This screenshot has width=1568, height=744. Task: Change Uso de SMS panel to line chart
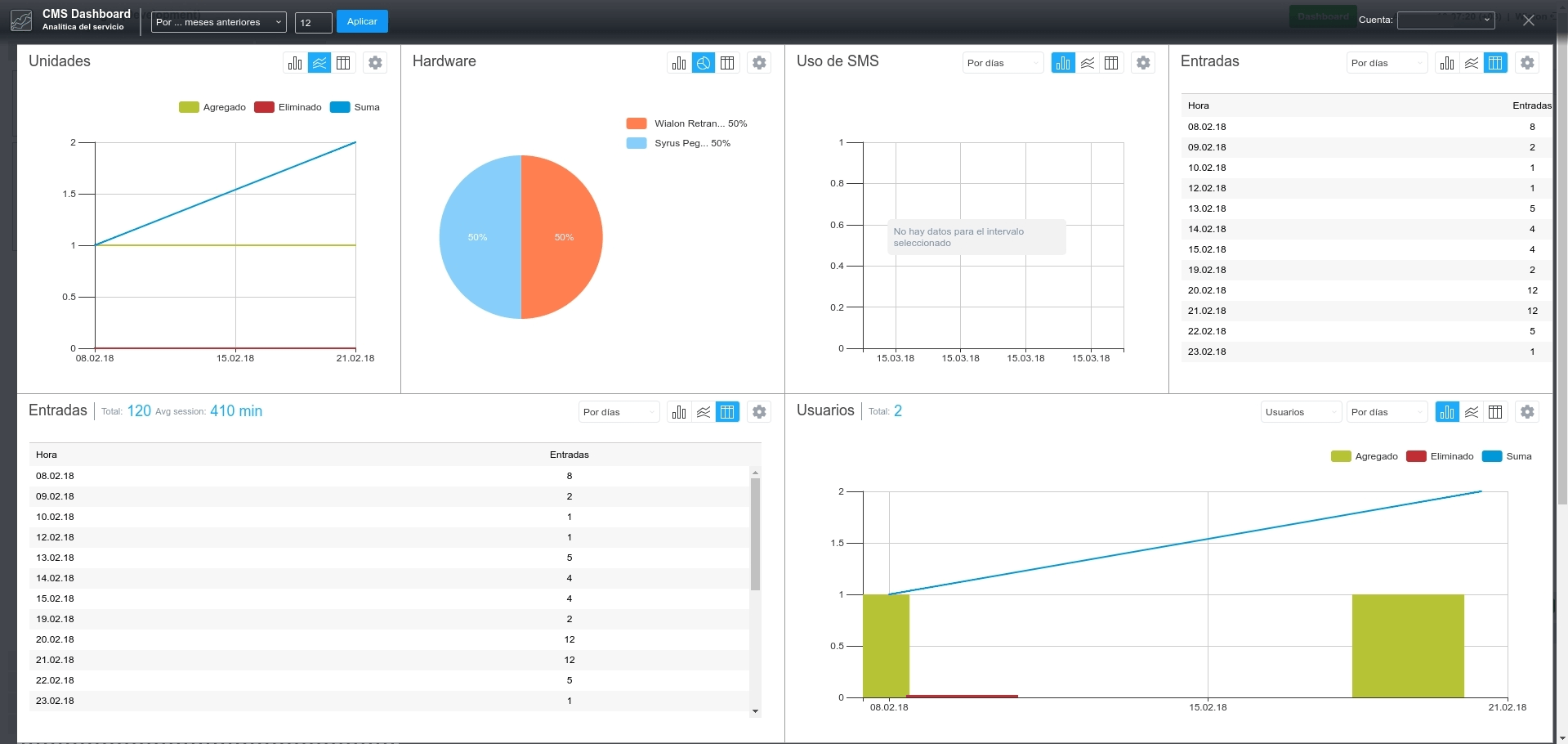click(x=1087, y=62)
